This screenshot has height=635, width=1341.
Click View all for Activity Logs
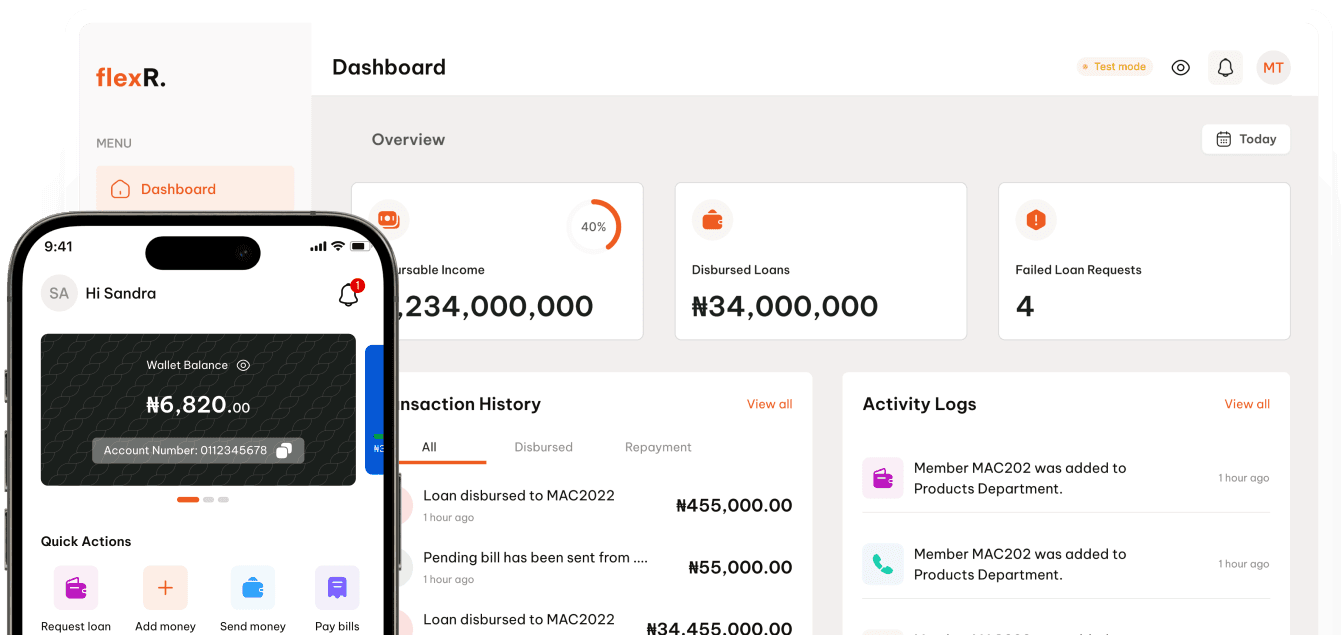1247,404
